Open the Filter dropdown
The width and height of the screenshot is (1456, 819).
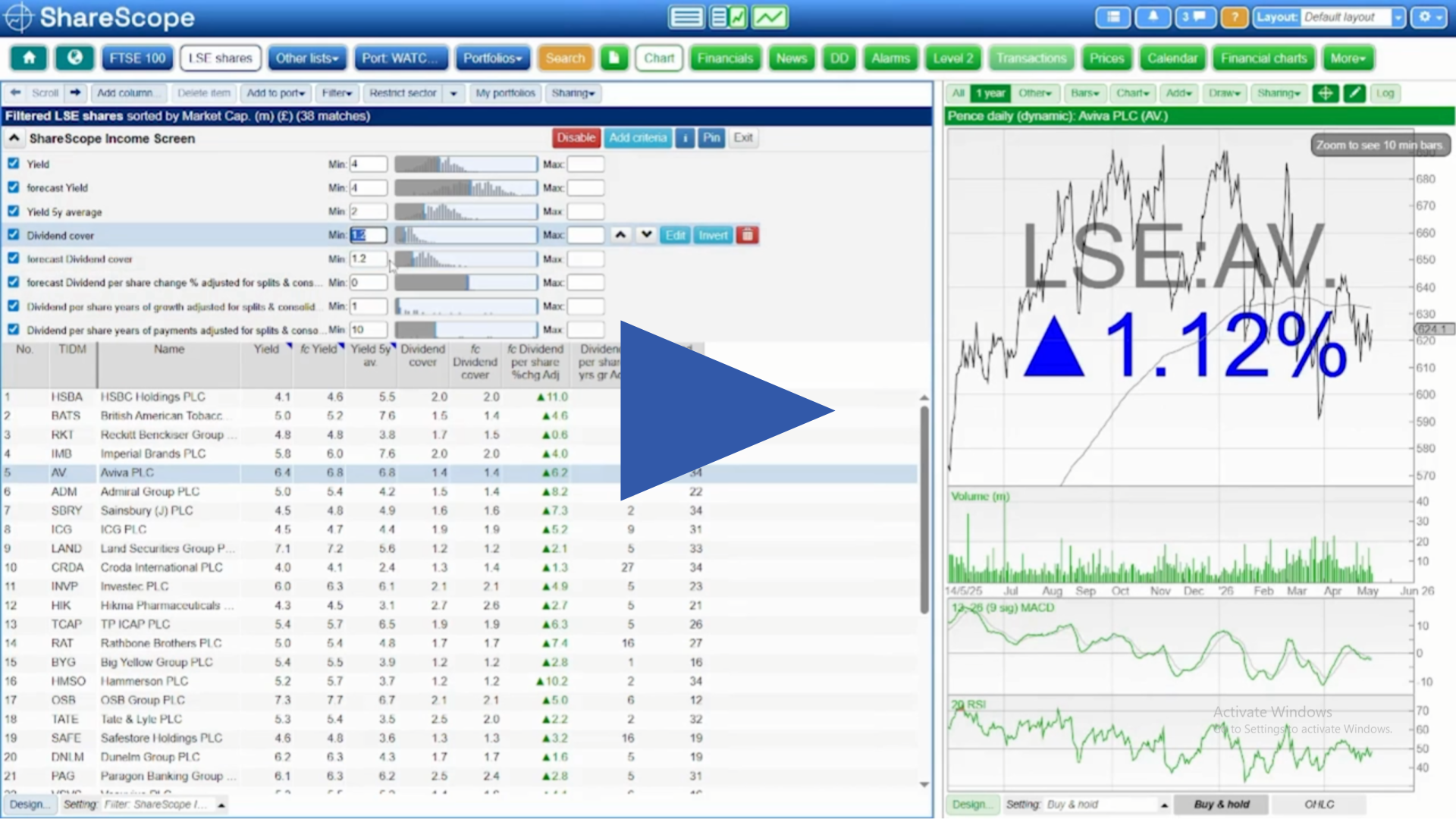pyautogui.click(x=337, y=93)
